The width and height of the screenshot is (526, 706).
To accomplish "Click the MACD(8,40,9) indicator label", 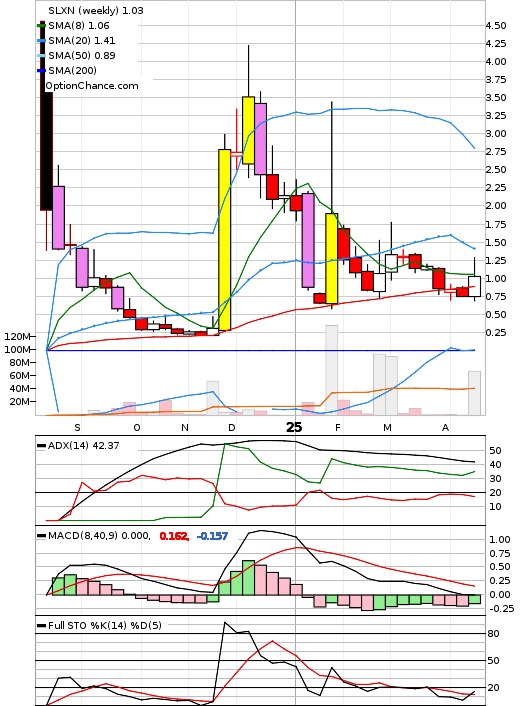I will [99, 536].
